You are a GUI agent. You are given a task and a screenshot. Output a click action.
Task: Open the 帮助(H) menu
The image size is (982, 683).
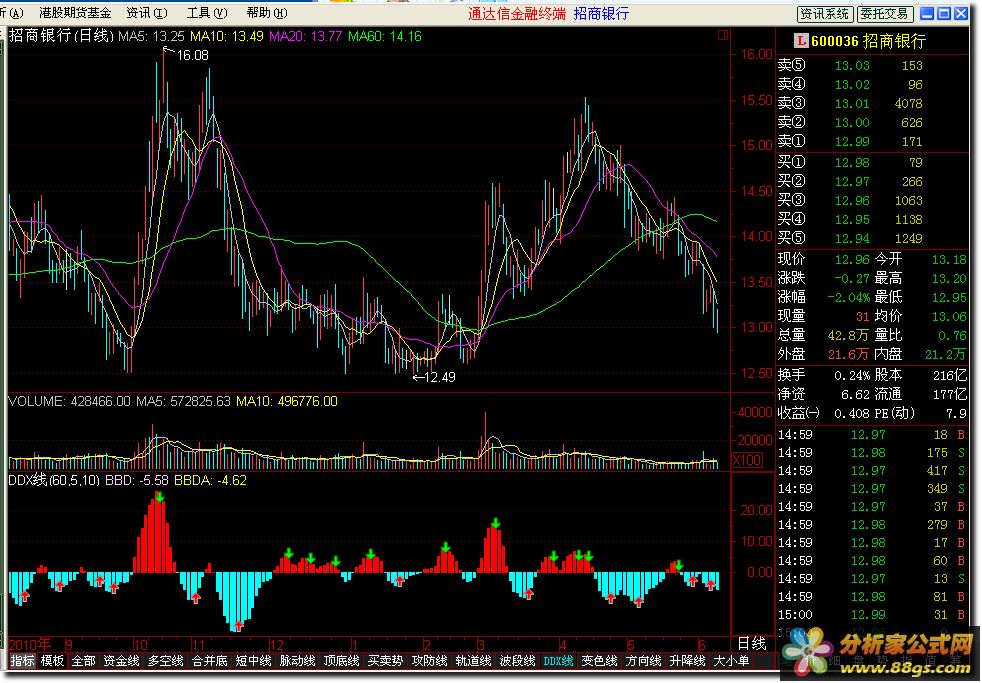tap(267, 13)
